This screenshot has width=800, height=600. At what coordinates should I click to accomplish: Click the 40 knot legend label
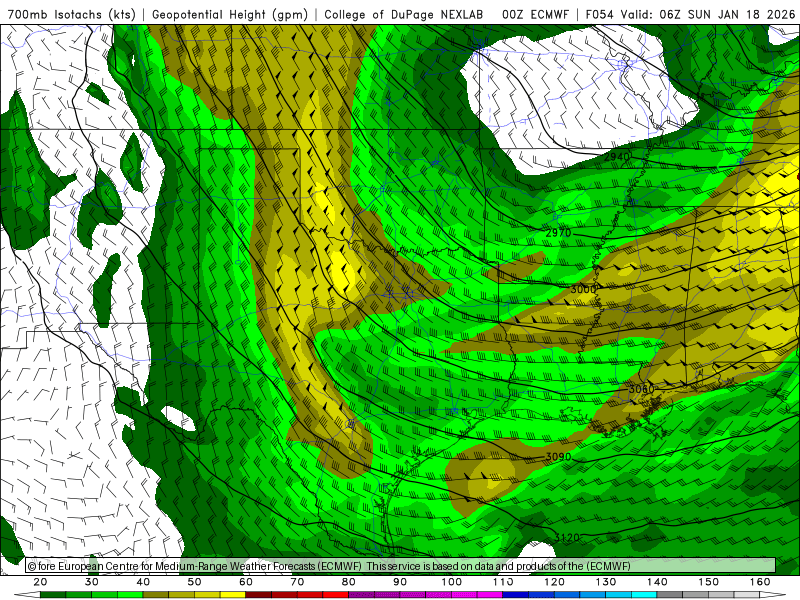click(143, 582)
